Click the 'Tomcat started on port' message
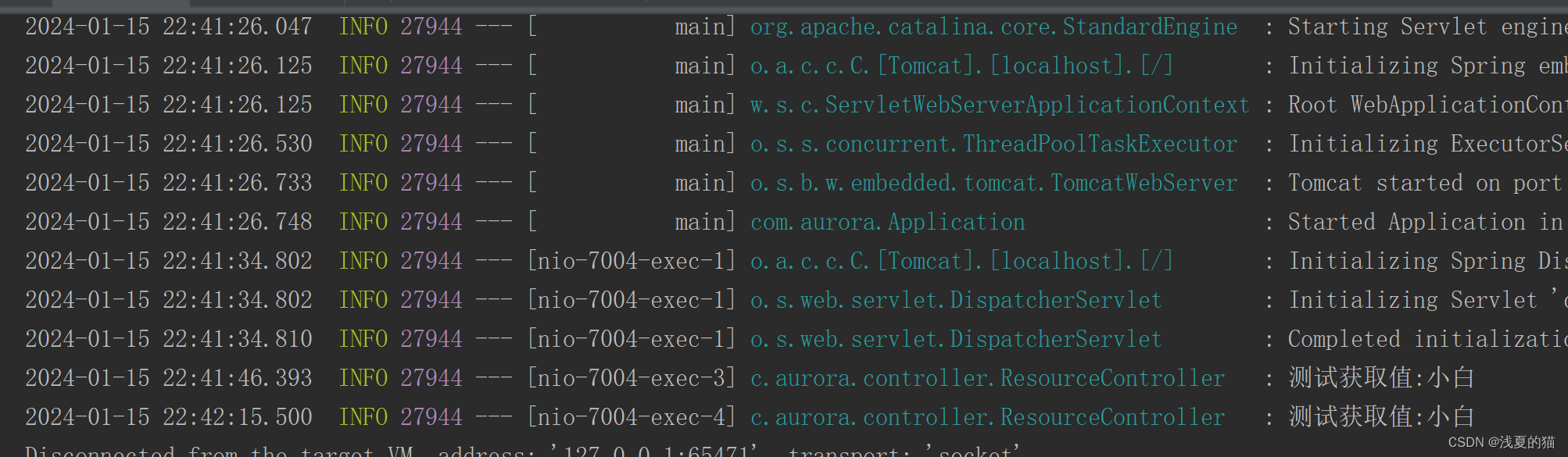 (x=1425, y=184)
